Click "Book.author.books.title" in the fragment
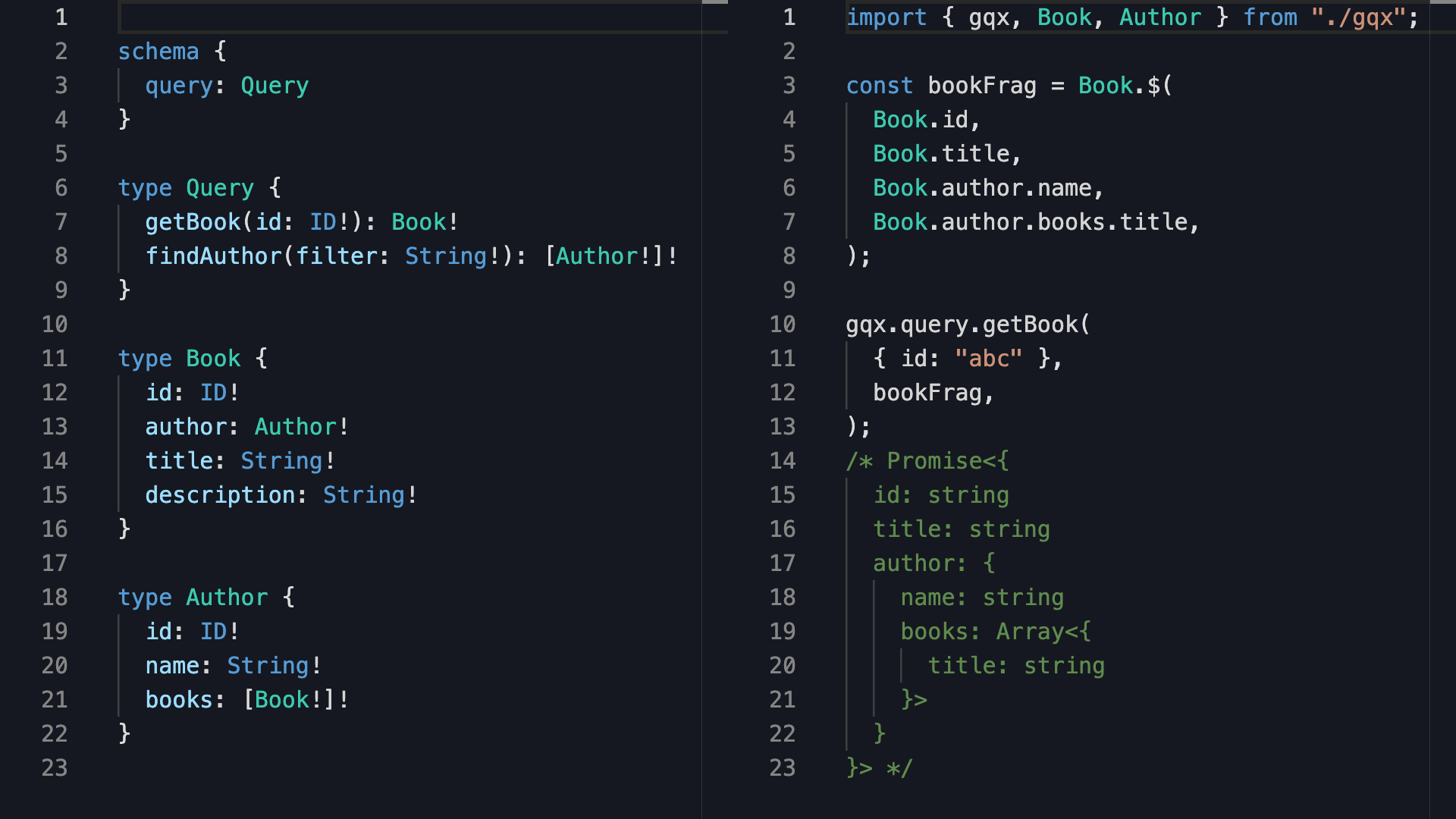 pyautogui.click(x=1036, y=222)
